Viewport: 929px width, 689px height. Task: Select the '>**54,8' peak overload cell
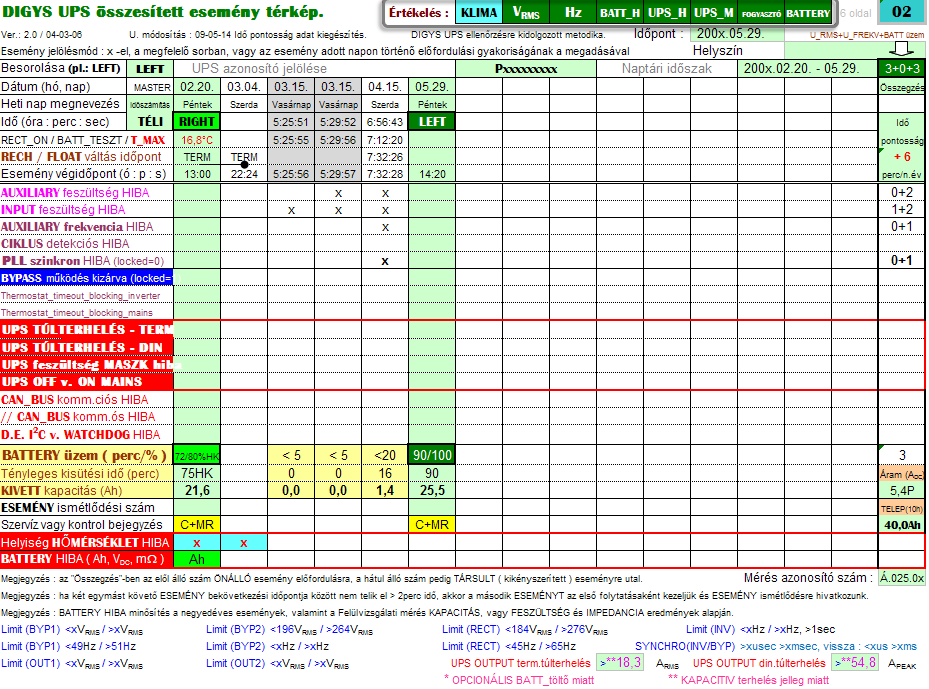pos(854,663)
